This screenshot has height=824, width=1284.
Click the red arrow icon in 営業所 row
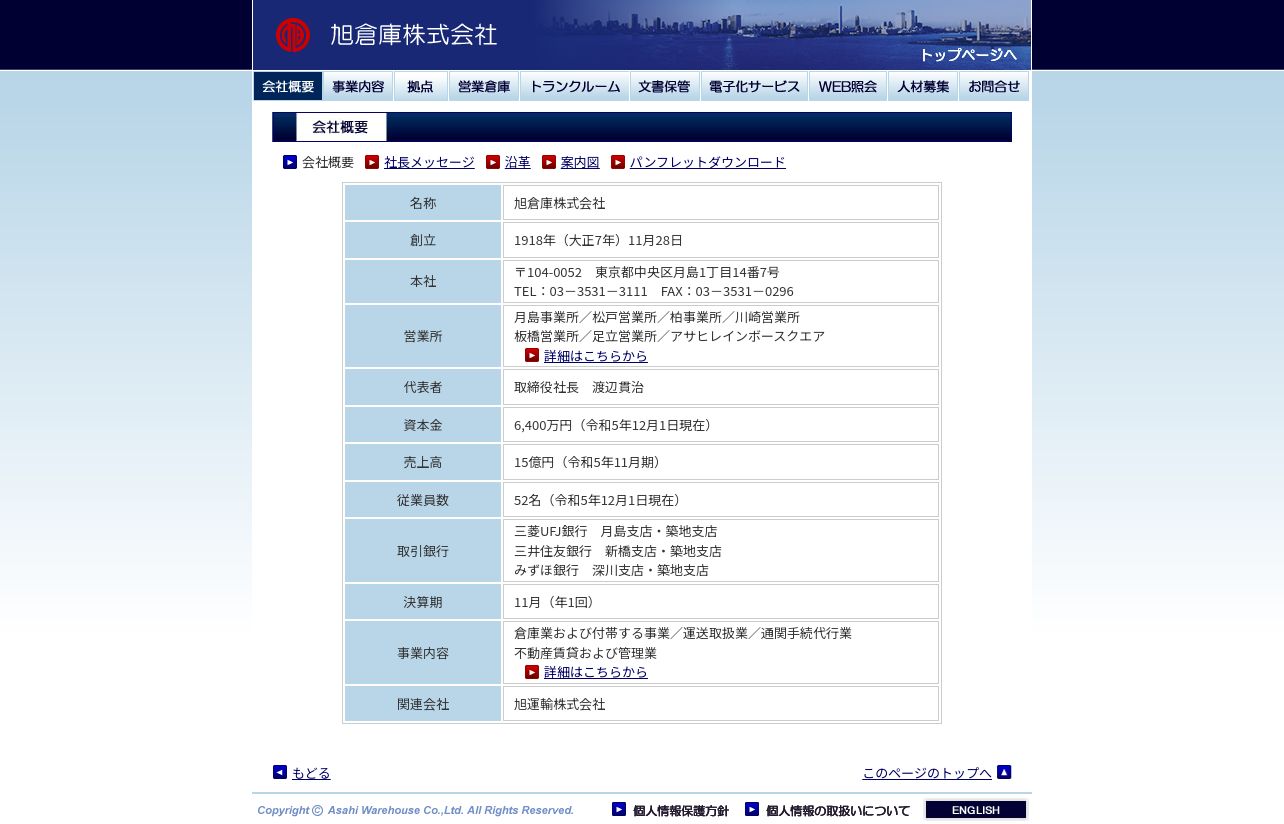coord(532,355)
